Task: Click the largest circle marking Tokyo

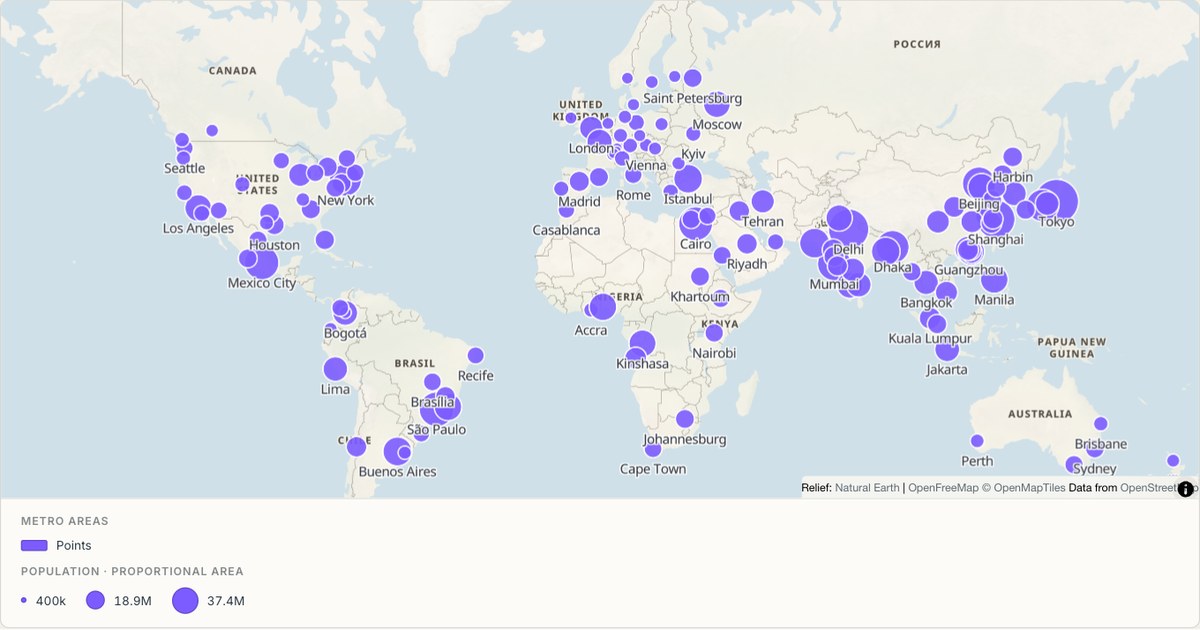Action: coord(1058,200)
